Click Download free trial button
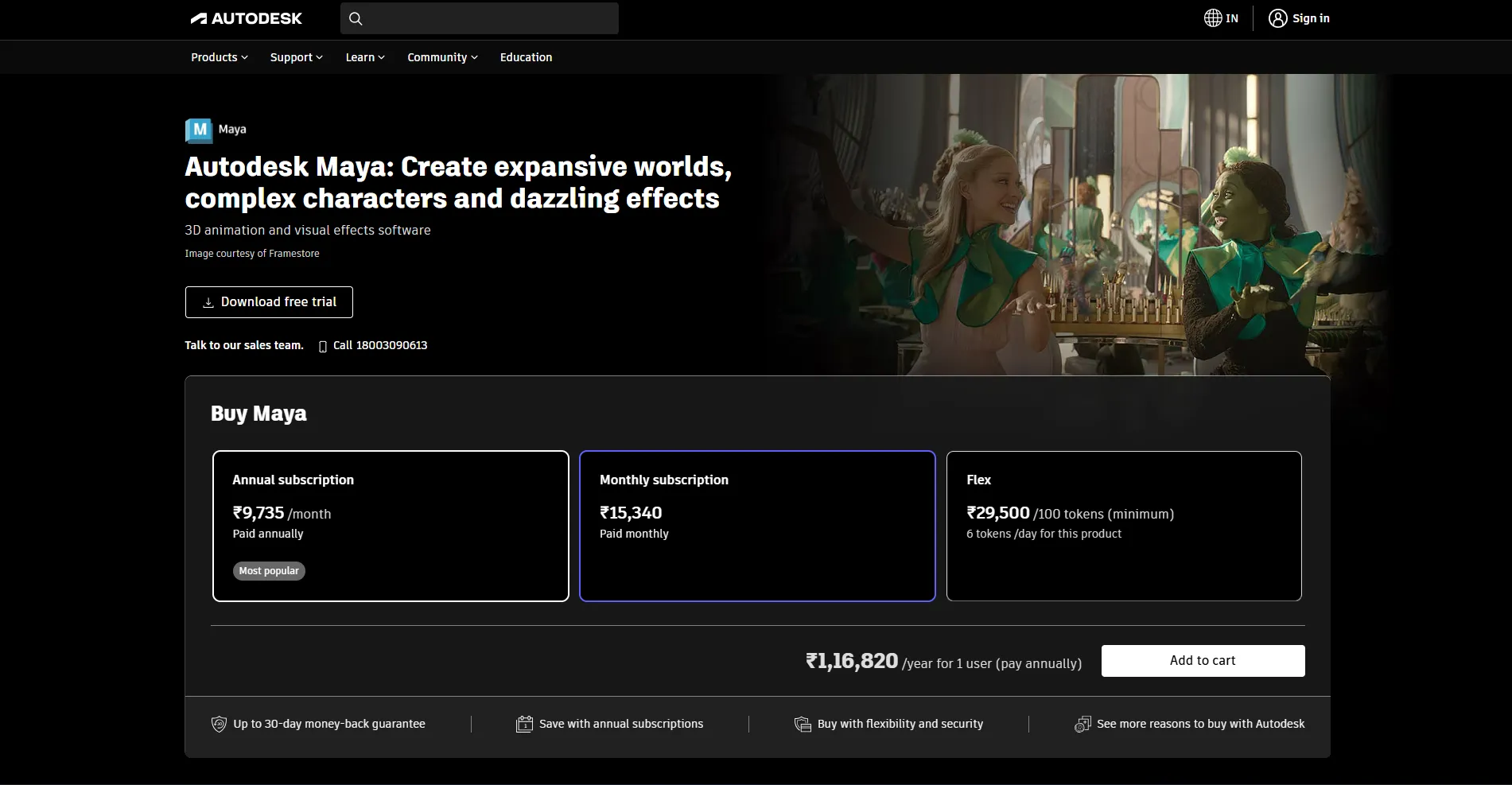The width and height of the screenshot is (1512, 785). coord(269,302)
